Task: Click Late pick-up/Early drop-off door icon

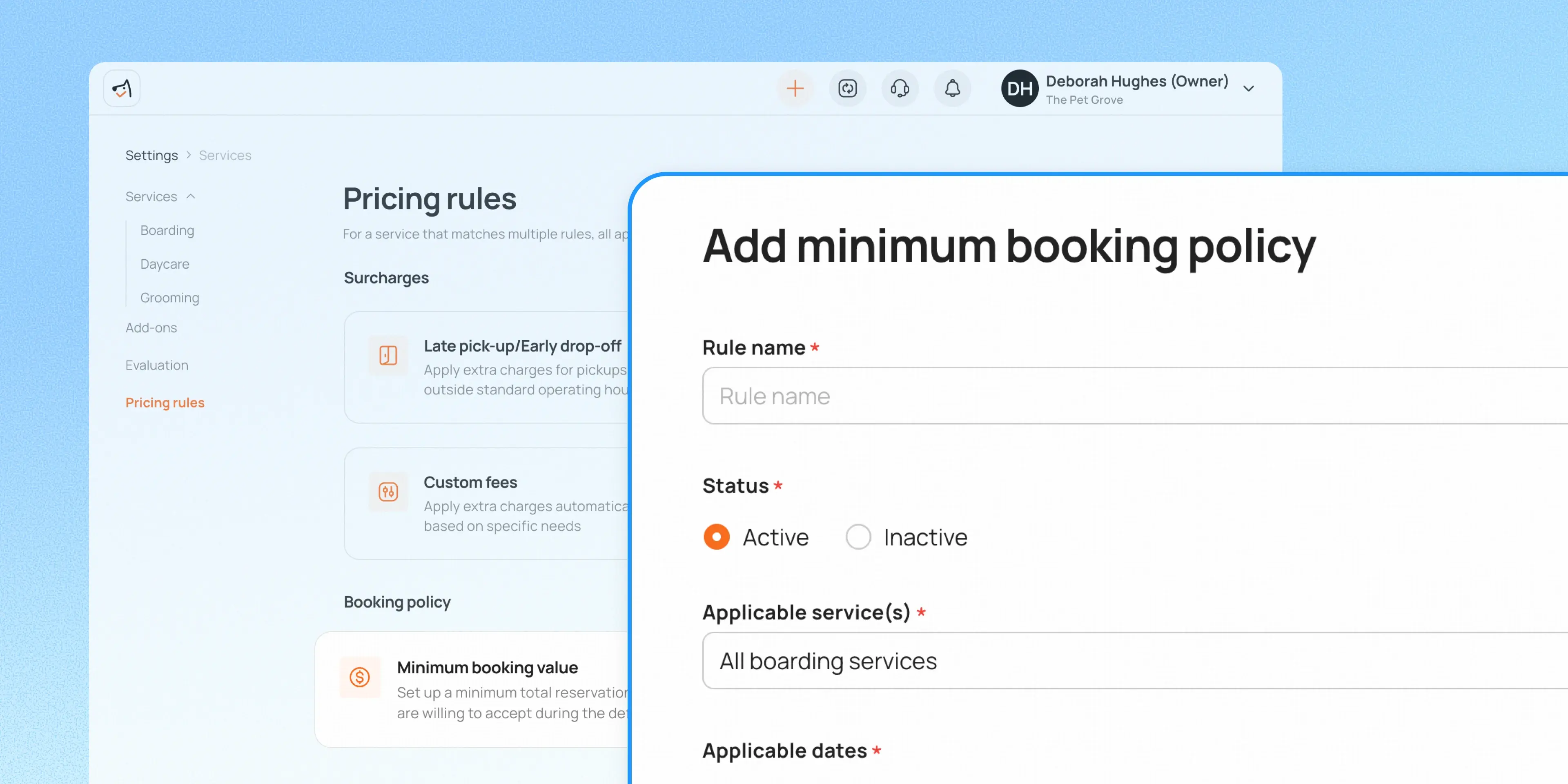Action: (x=388, y=355)
